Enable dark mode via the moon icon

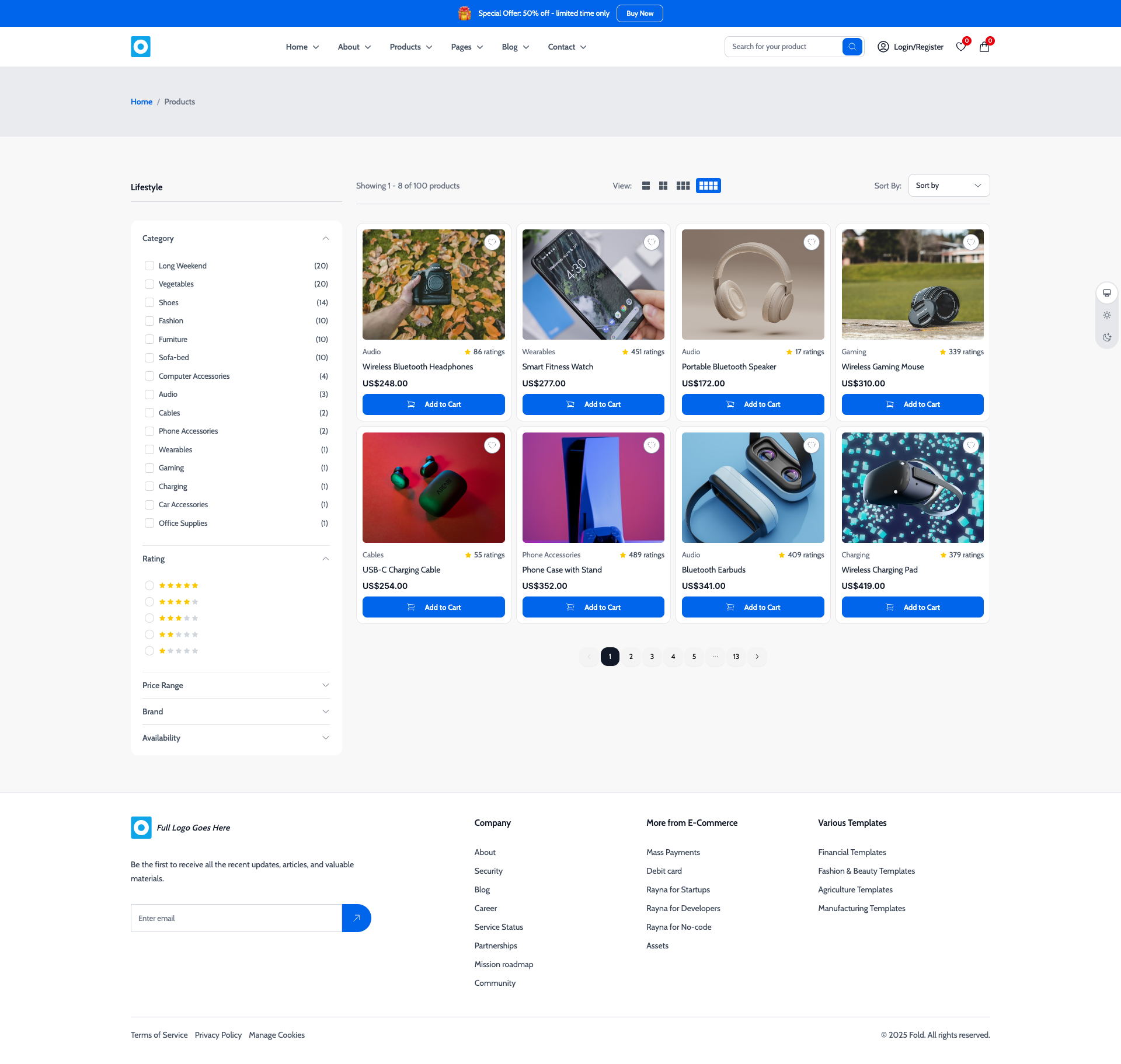[x=1107, y=337]
